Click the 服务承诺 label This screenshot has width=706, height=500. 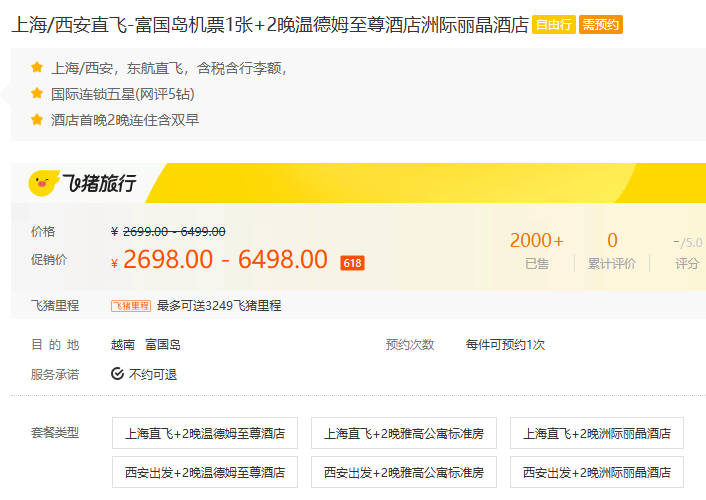[55, 374]
